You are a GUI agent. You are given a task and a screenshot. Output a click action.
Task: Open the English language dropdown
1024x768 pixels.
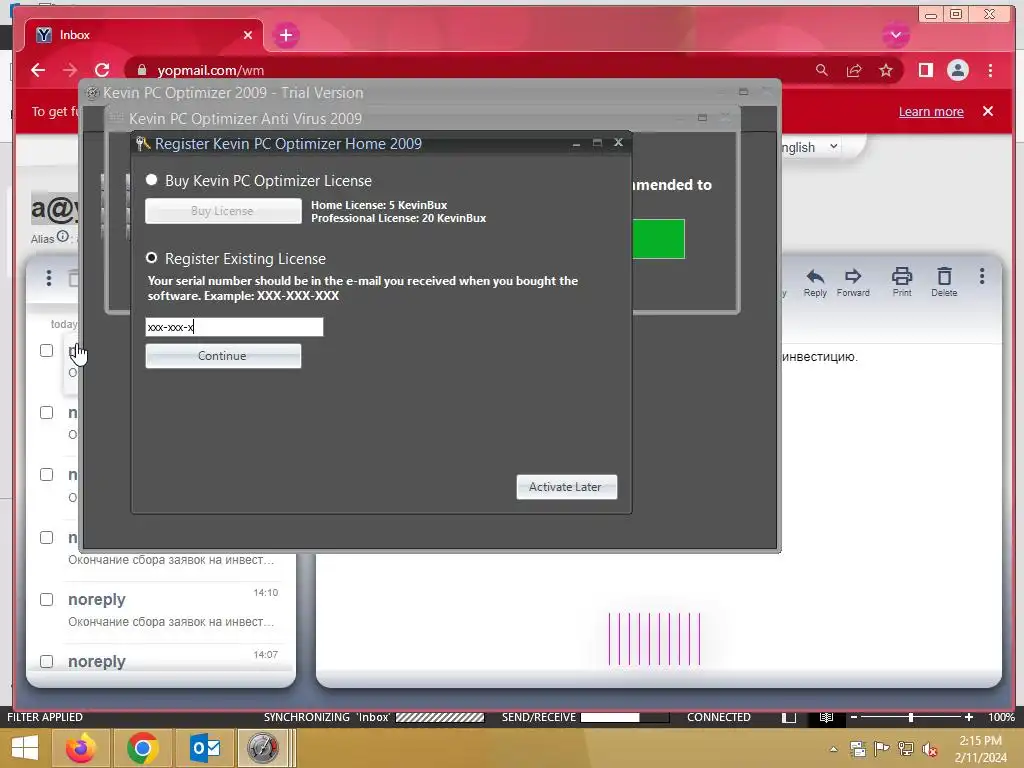[x=810, y=147]
